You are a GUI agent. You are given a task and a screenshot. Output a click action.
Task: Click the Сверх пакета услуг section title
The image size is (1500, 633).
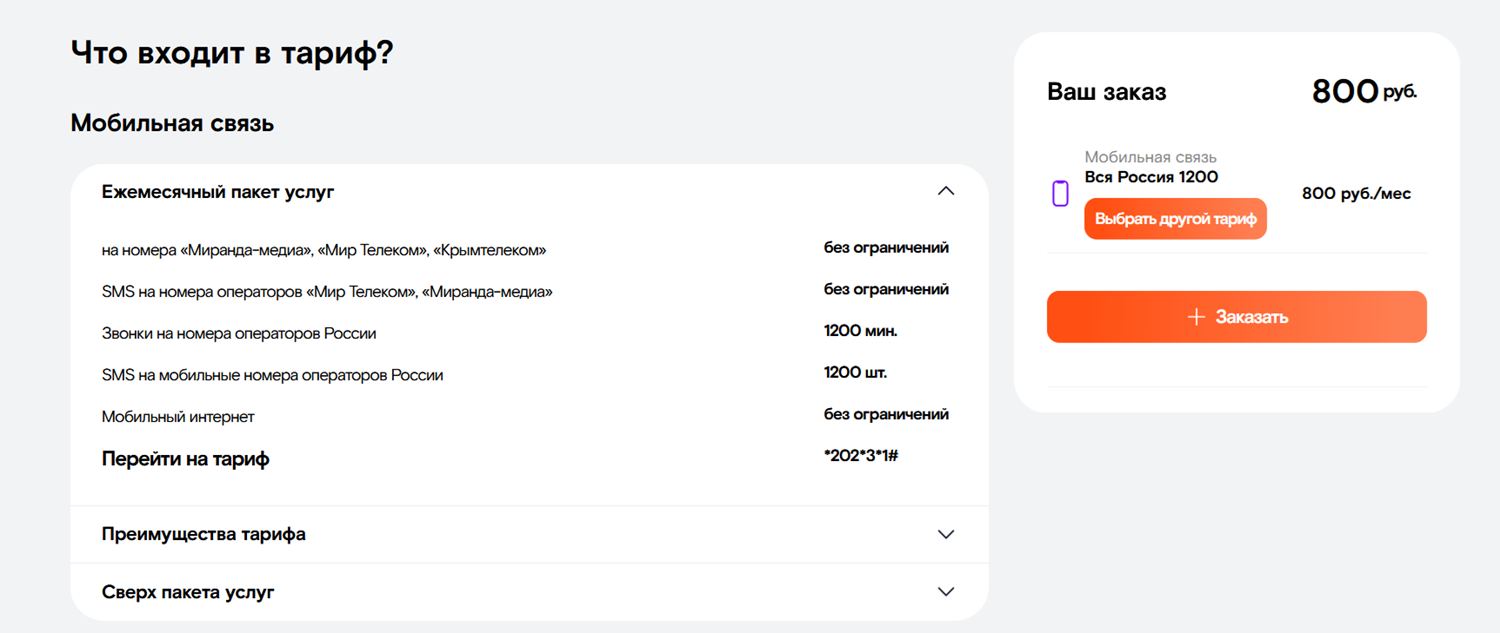click(x=188, y=592)
